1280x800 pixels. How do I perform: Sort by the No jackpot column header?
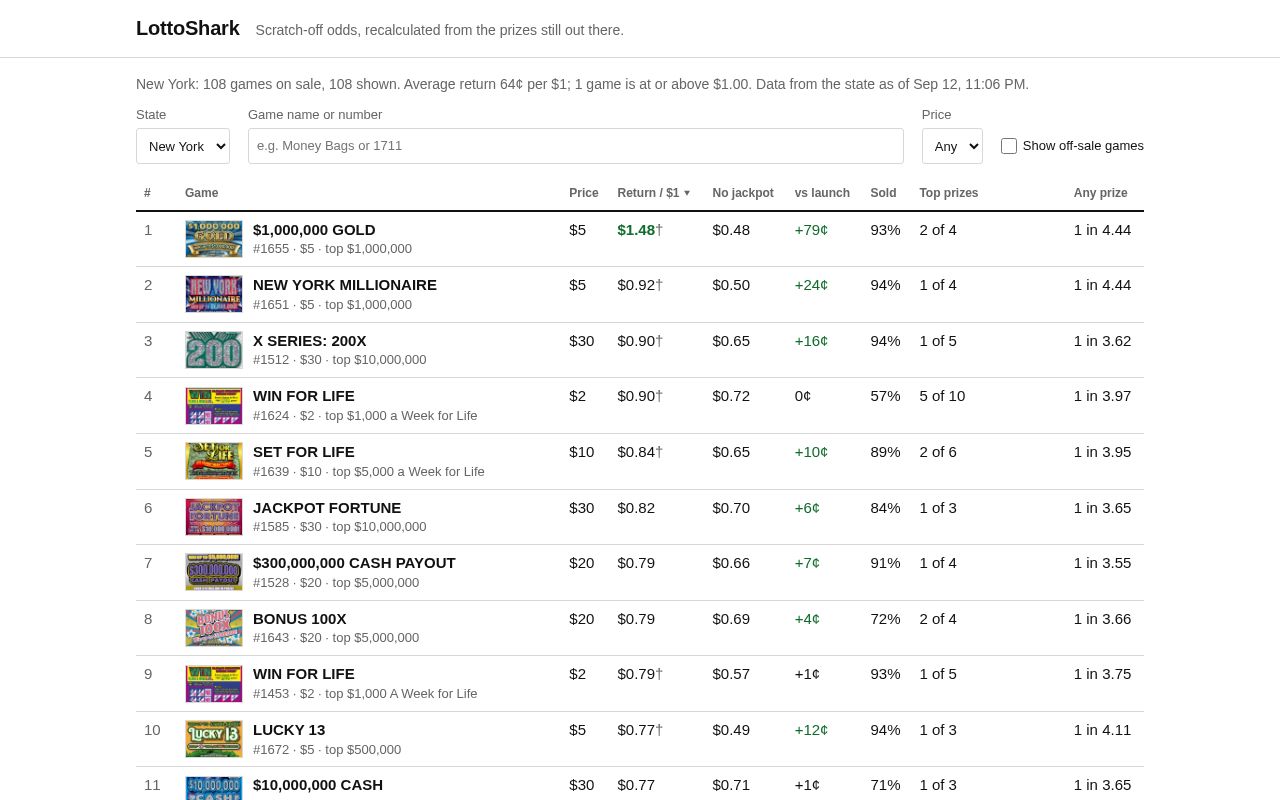point(743,193)
